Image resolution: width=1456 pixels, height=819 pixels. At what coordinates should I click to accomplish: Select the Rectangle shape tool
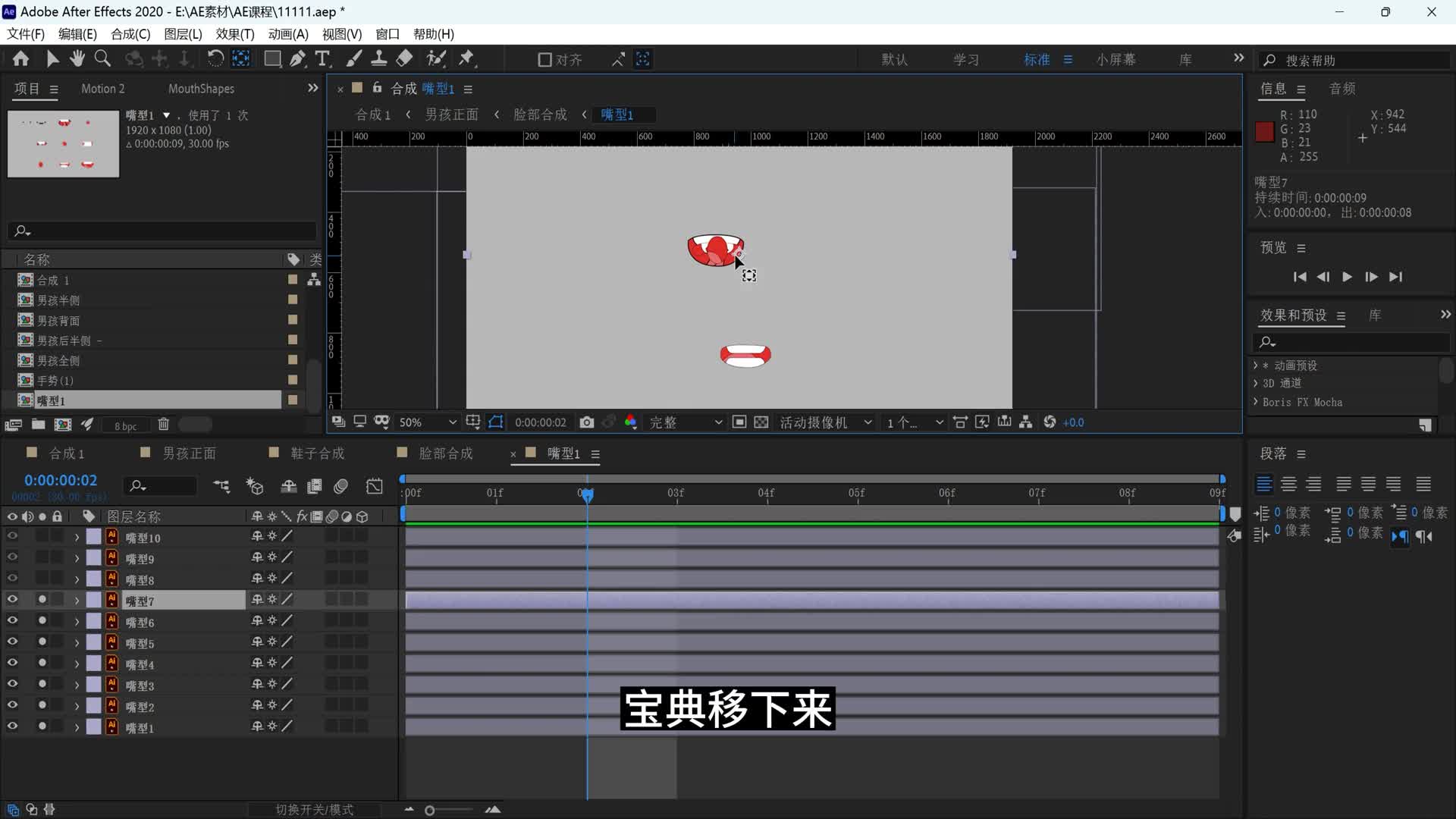[272, 58]
